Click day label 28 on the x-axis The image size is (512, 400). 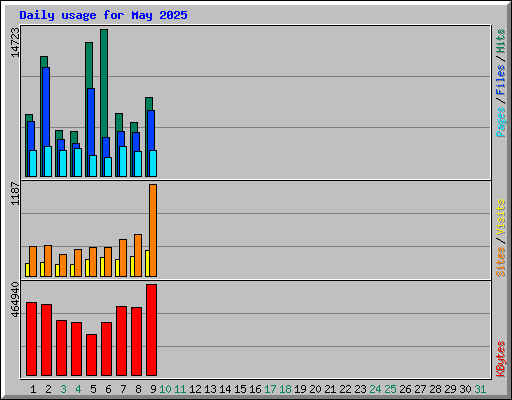pos(435,389)
